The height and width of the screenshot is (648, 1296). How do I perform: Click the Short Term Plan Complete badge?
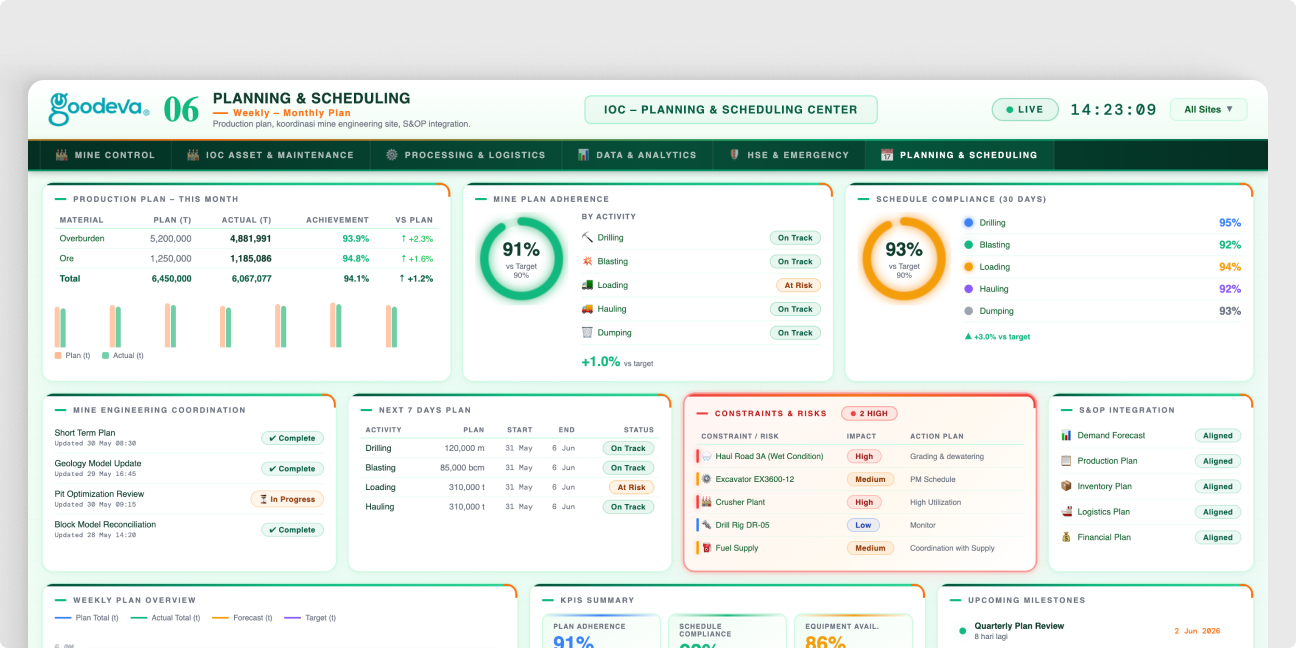[292, 438]
